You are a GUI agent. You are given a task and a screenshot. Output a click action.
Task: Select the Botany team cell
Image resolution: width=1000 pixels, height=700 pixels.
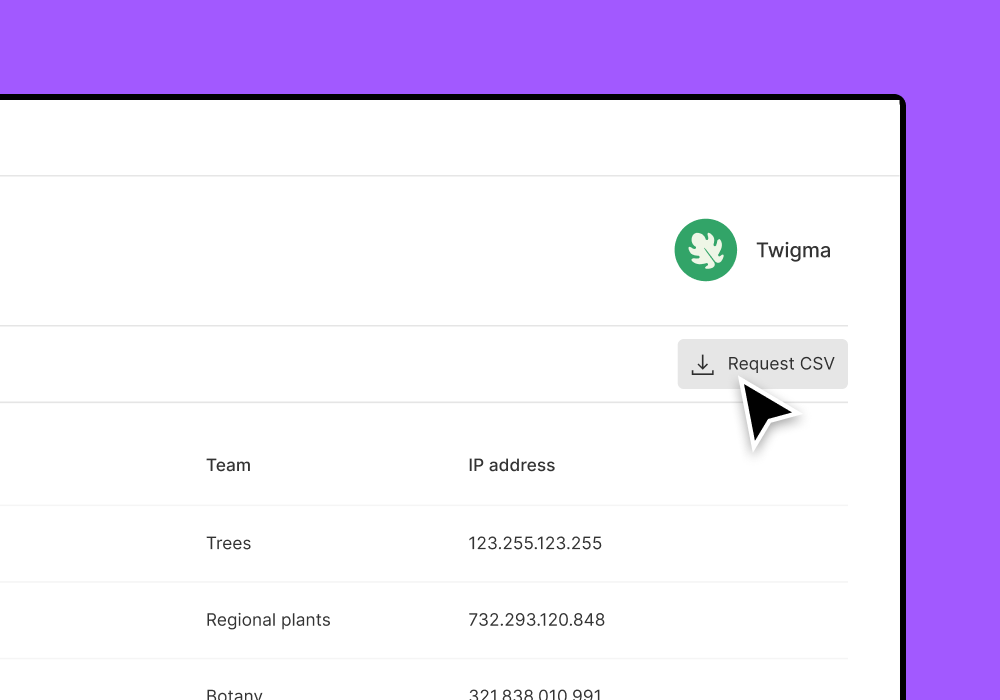click(x=234, y=694)
